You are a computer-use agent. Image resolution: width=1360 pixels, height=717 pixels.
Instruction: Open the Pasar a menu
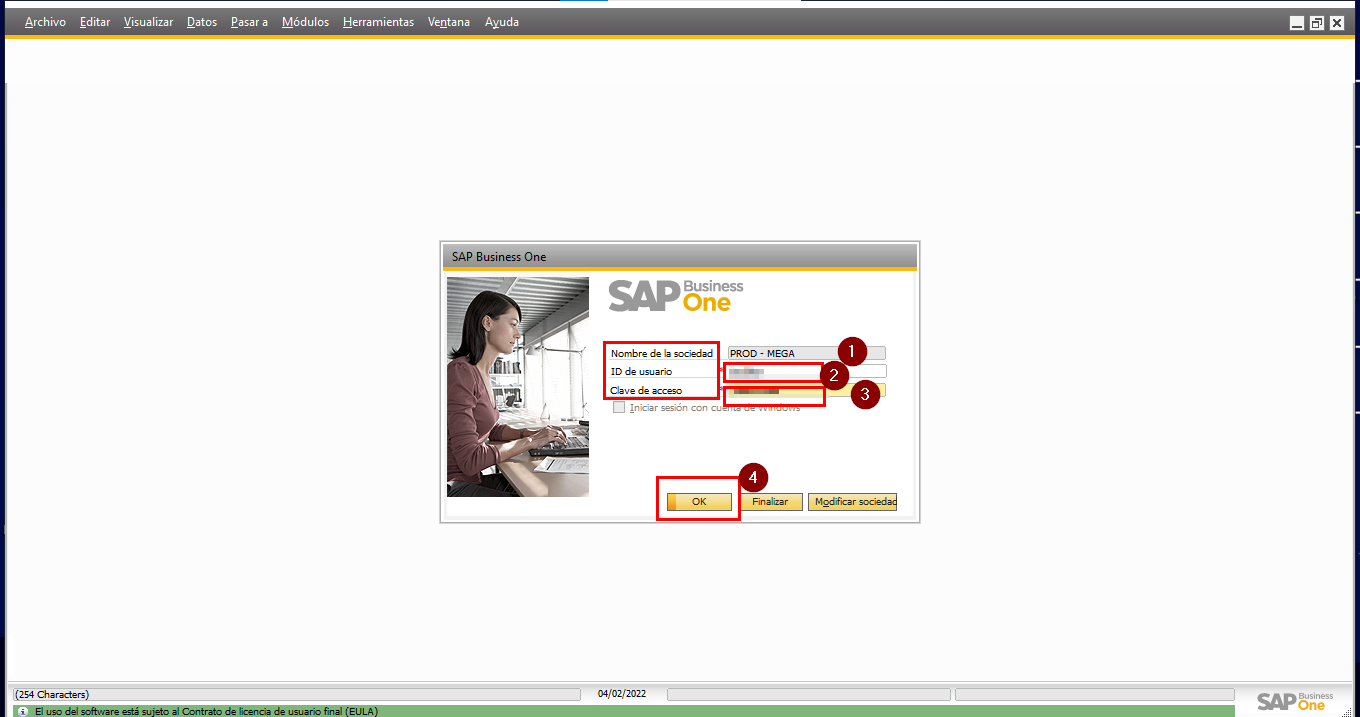(x=249, y=22)
